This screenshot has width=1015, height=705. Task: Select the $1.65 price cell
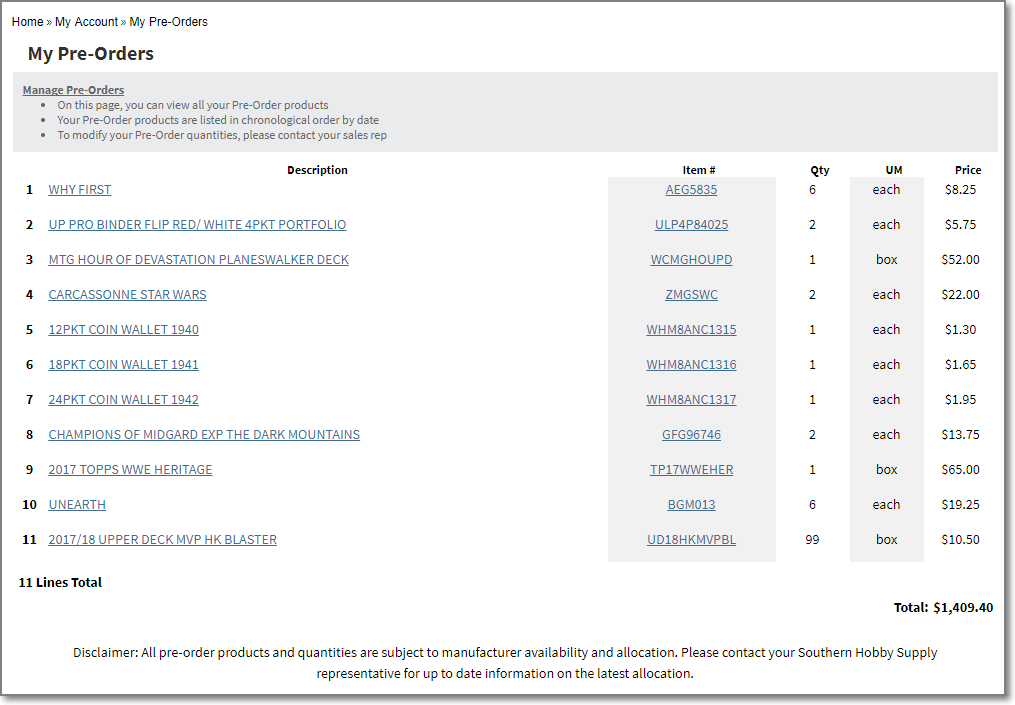click(961, 364)
